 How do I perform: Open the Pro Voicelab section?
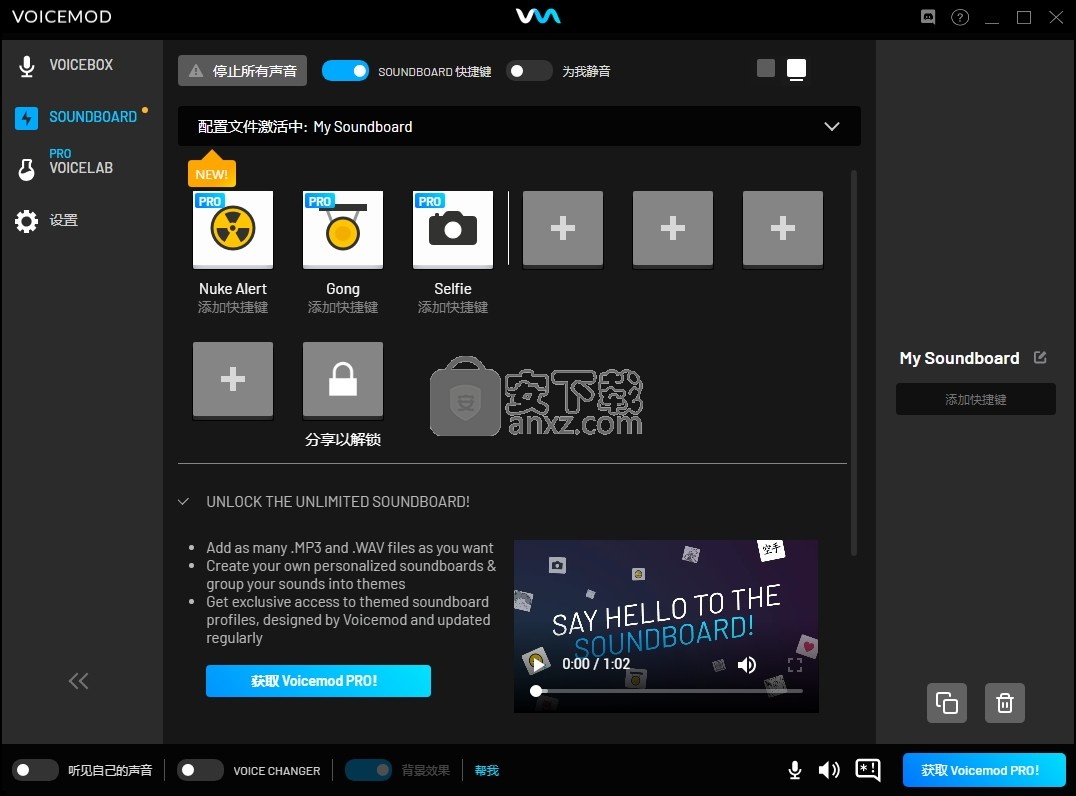(x=81, y=163)
